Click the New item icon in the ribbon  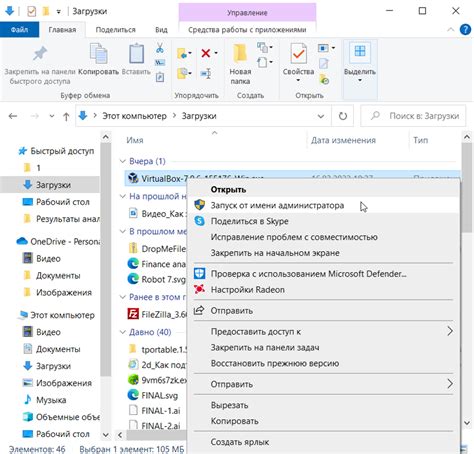[x=263, y=47]
